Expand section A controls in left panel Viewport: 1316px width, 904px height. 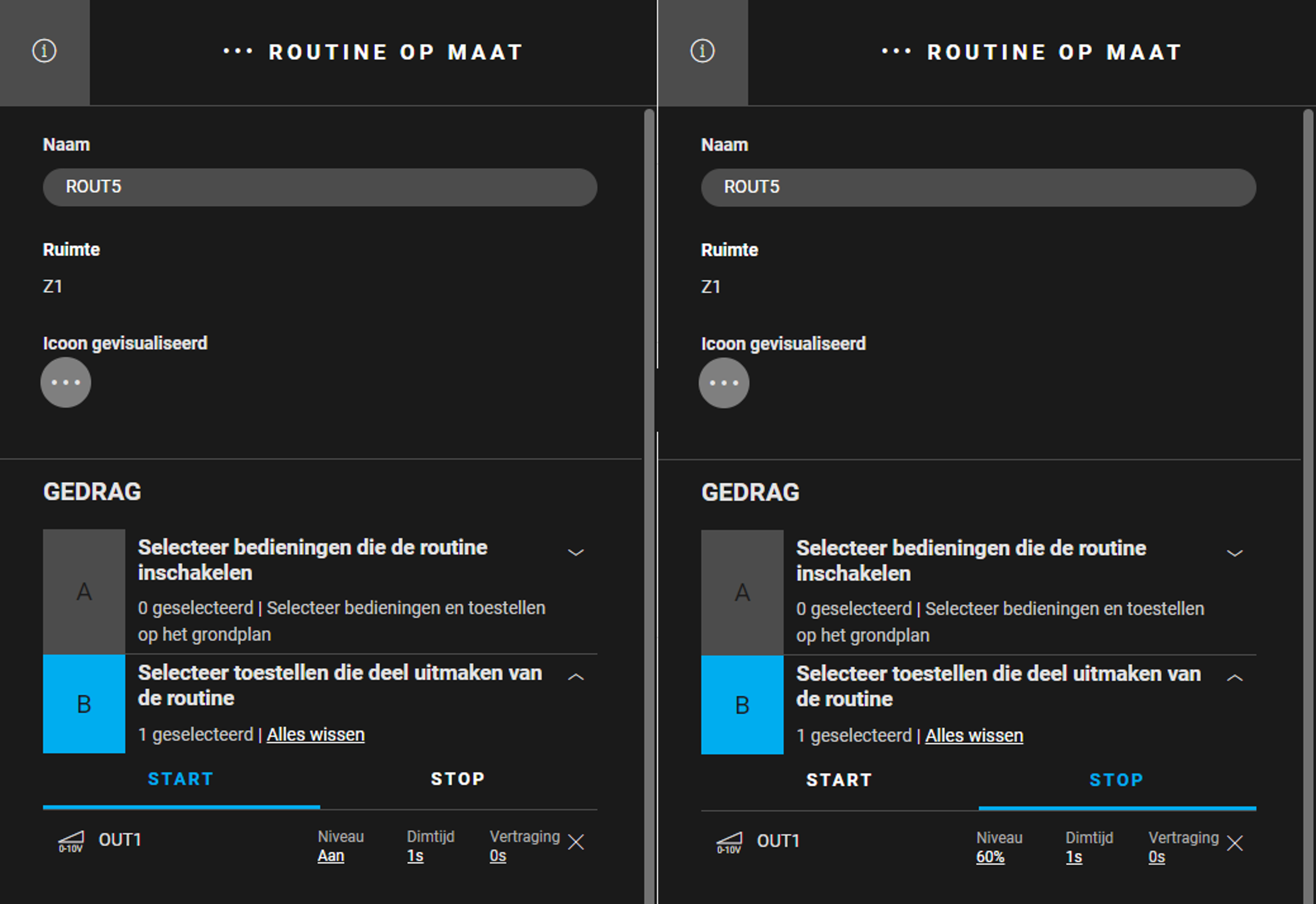[576, 552]
